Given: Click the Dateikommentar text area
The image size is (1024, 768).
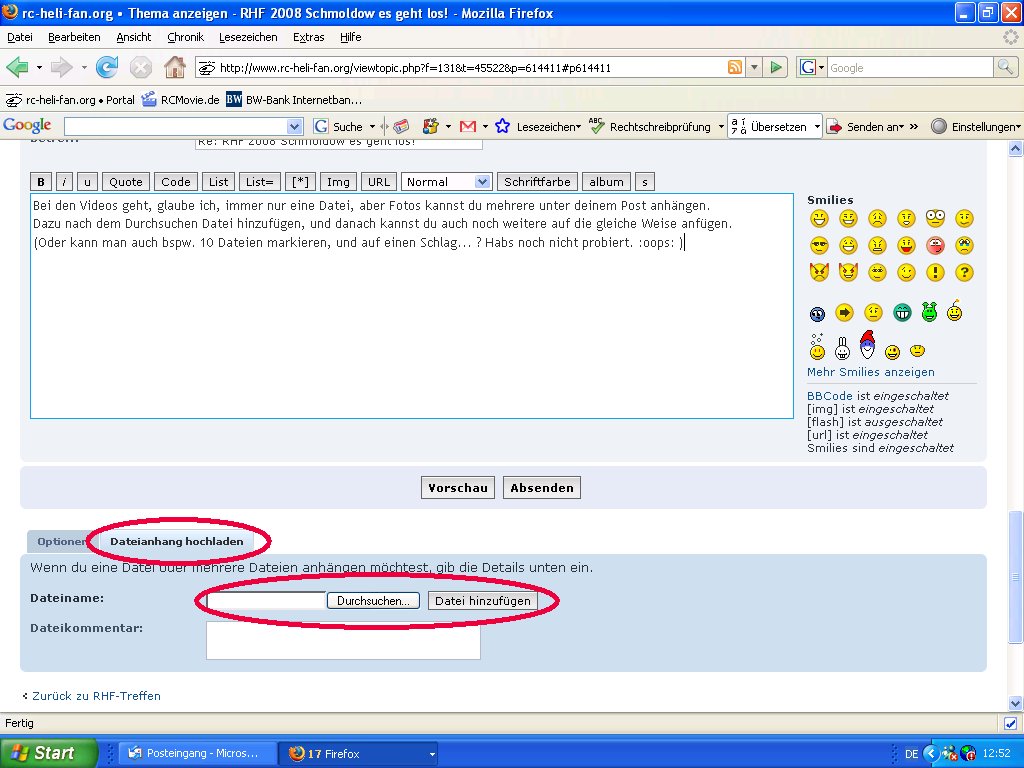Looking at the screenshot, I should (x=344, y=641).
